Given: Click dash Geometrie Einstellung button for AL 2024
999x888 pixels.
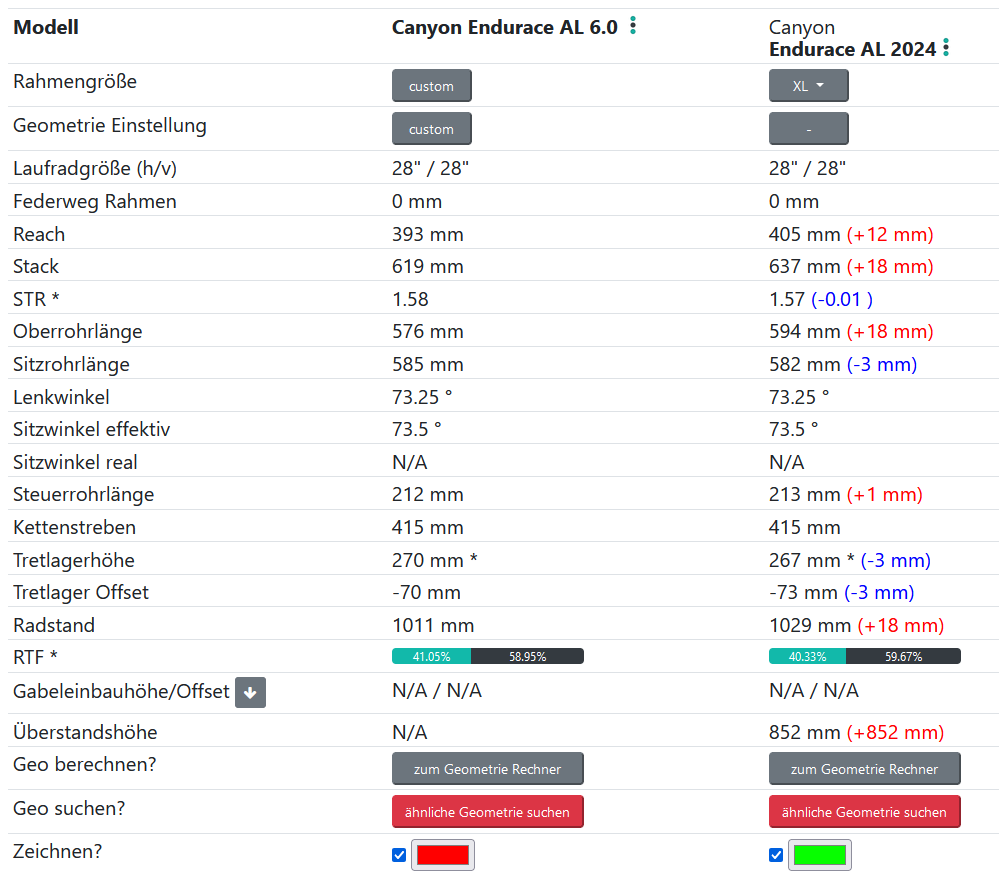Looking at the screenshot, I should tap(808, 129).
